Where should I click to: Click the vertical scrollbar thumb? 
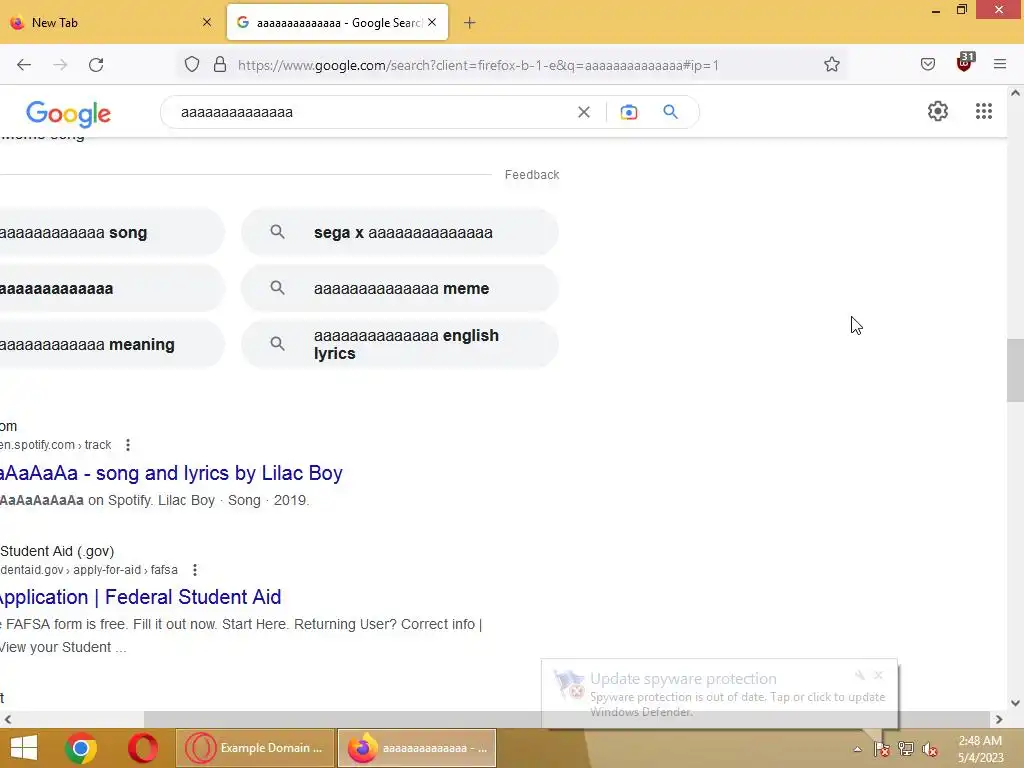pos(1015,370)
